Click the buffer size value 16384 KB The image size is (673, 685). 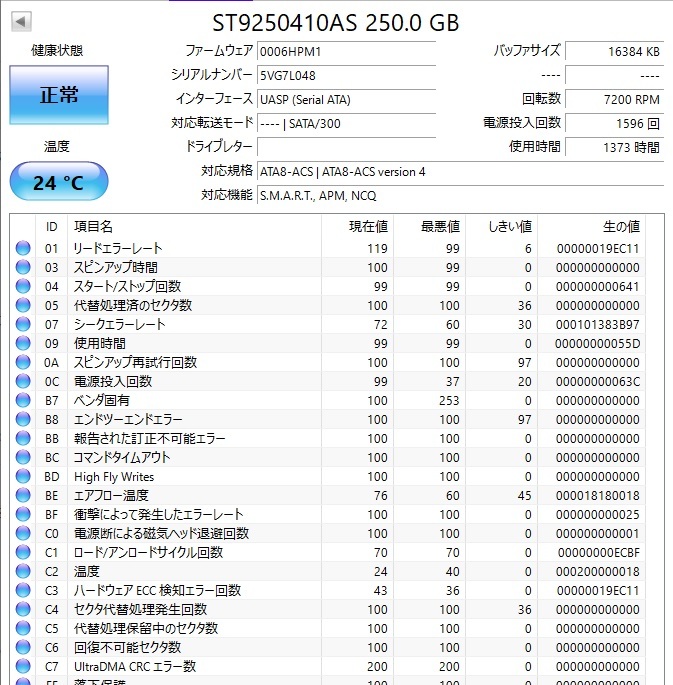pyautogui.click(x=614, y=52)
